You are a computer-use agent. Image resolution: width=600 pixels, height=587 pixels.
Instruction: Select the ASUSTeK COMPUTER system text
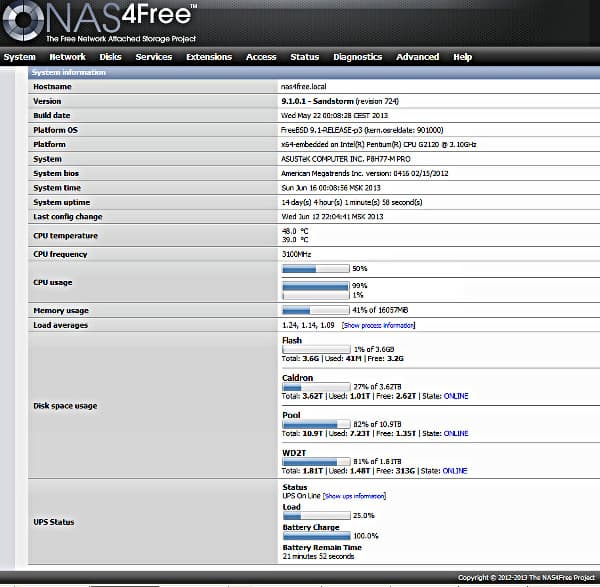pos(346,159)
